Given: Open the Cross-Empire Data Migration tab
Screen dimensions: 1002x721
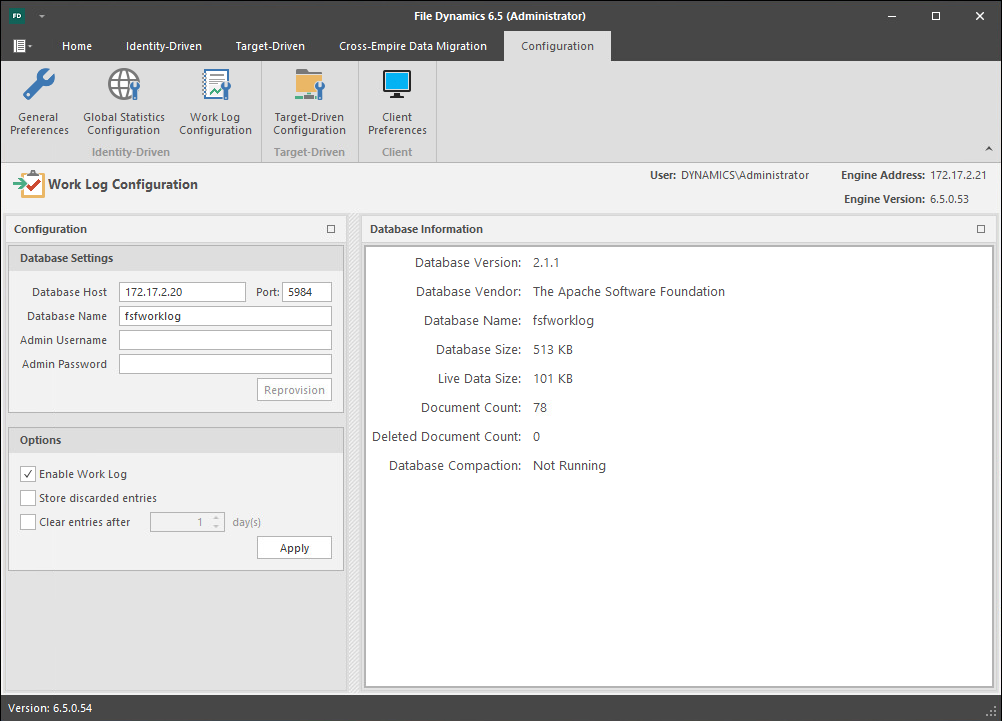Looking at the screenshot, I should coord(412,46).
